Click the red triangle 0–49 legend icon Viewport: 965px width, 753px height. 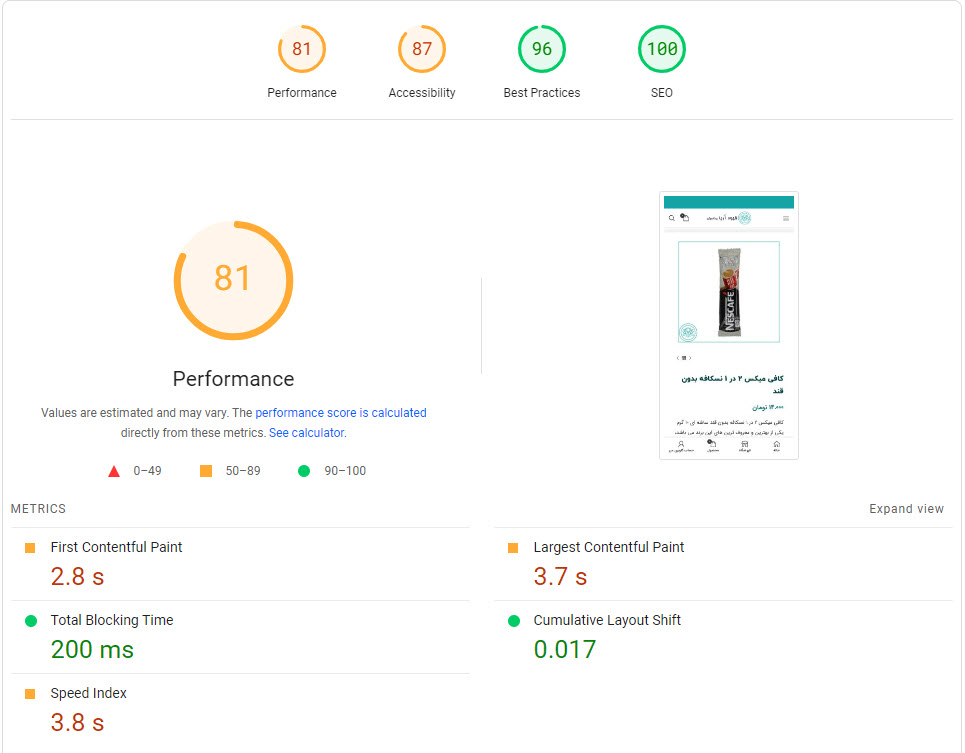[114, 471]
